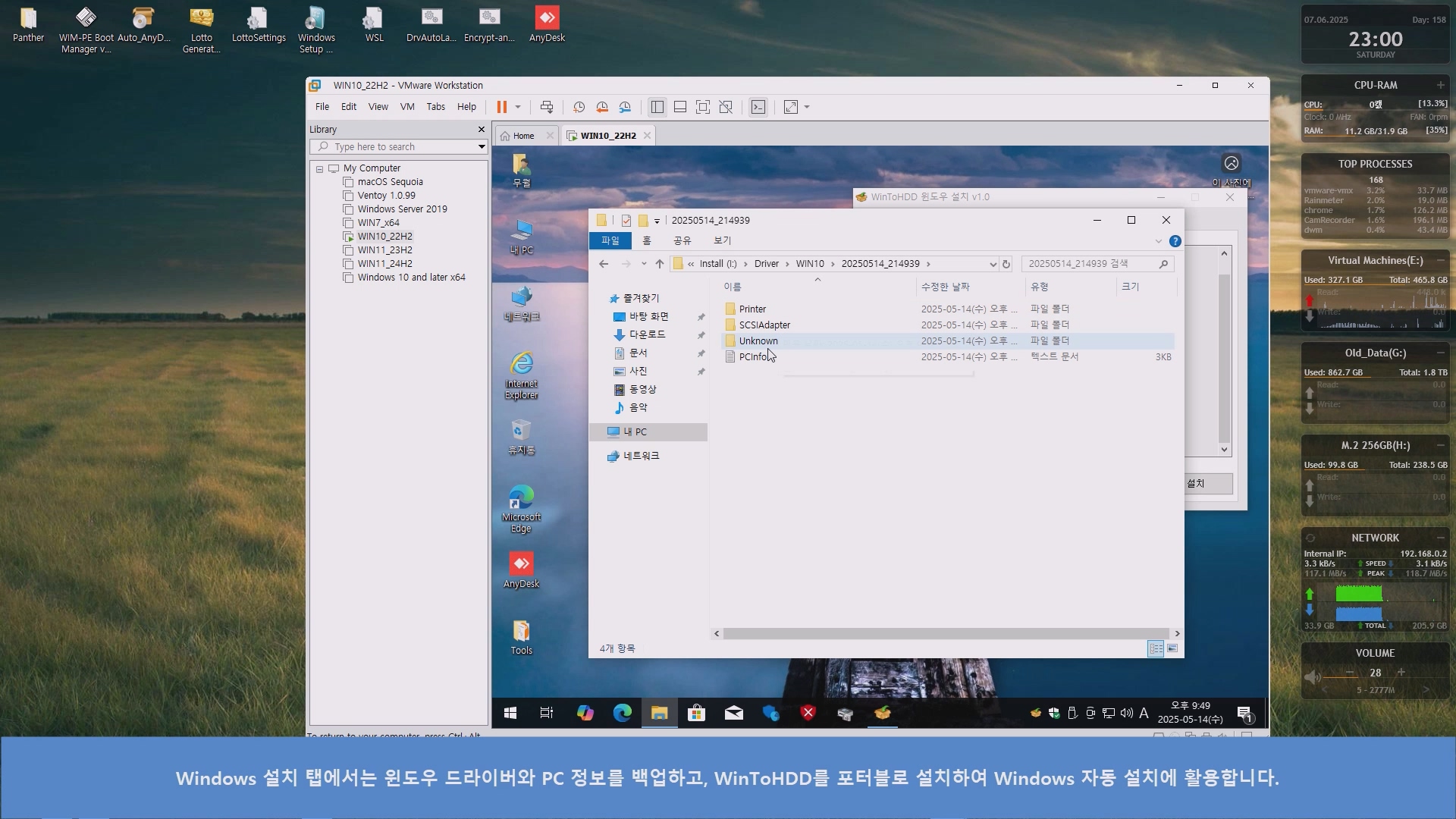
Task: Go back in Explorer navigation
Action: 604,264
